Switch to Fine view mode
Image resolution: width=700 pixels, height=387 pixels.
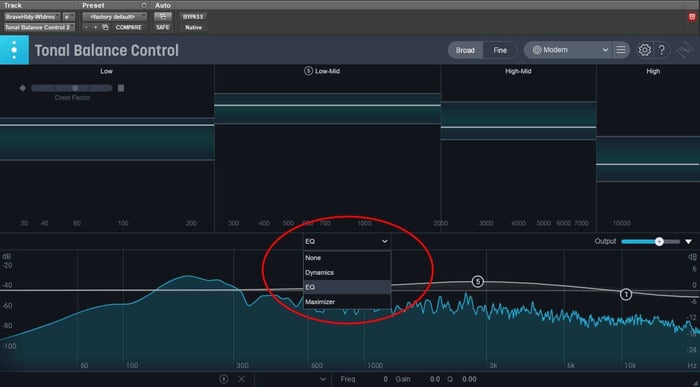pyautogui.click(x=500, y=50)
